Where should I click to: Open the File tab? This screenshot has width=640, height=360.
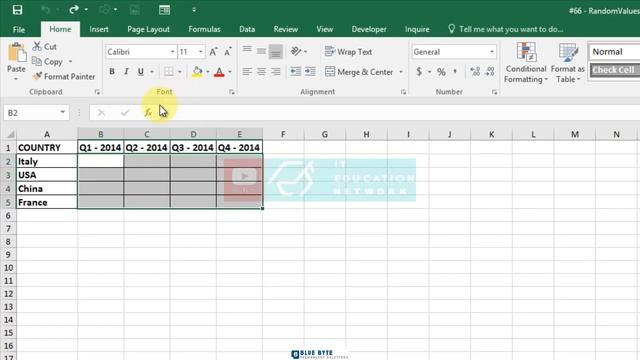(x=19, y=29)
